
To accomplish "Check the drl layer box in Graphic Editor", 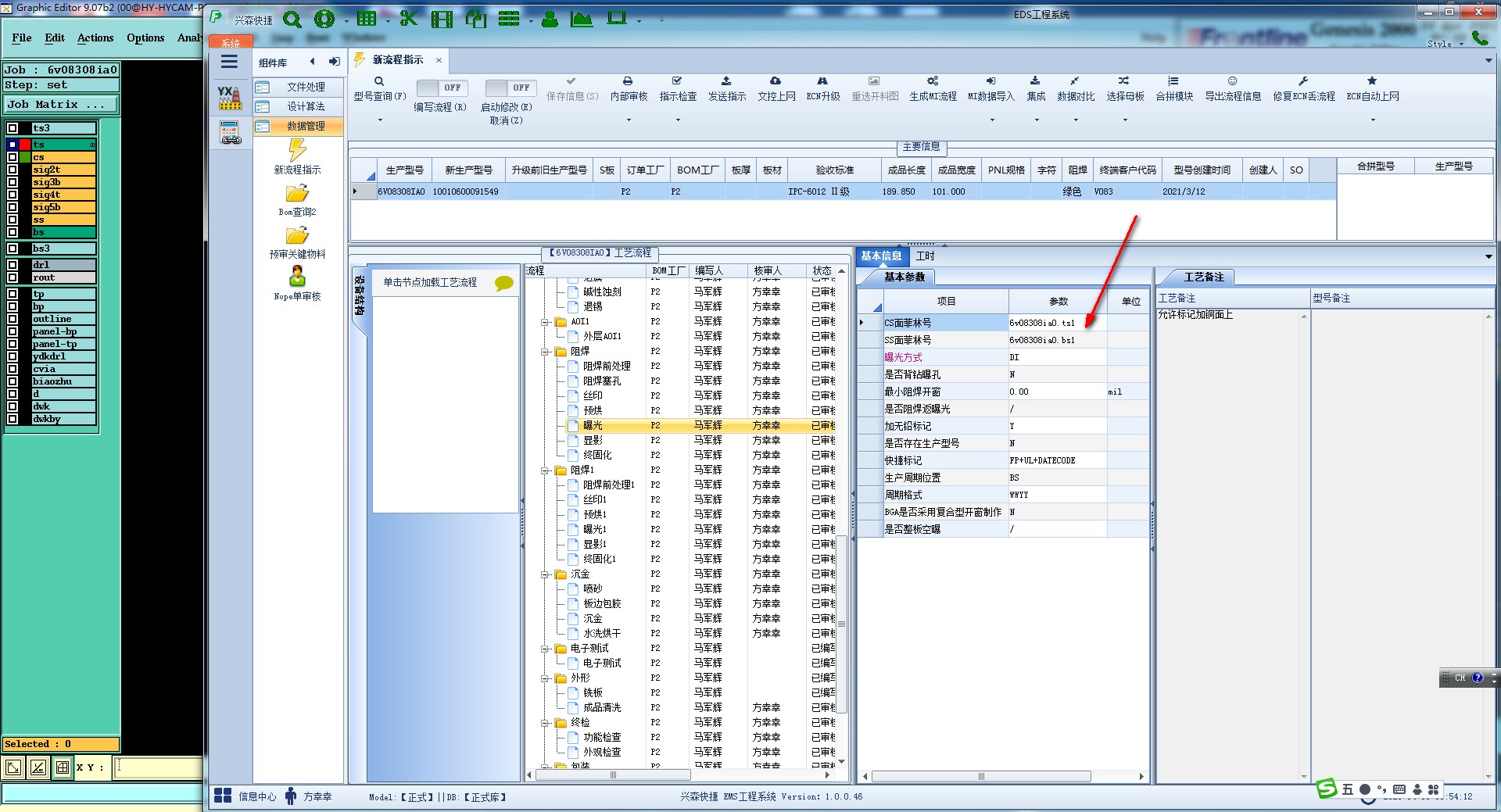I will tap(13, 265).
